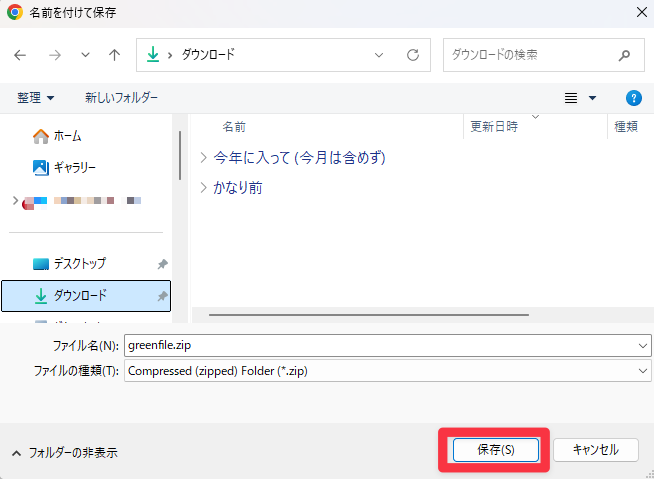Expand the file name suggestions dropdown
This screenshot has width=654, height=479.
tap(642, 344)
